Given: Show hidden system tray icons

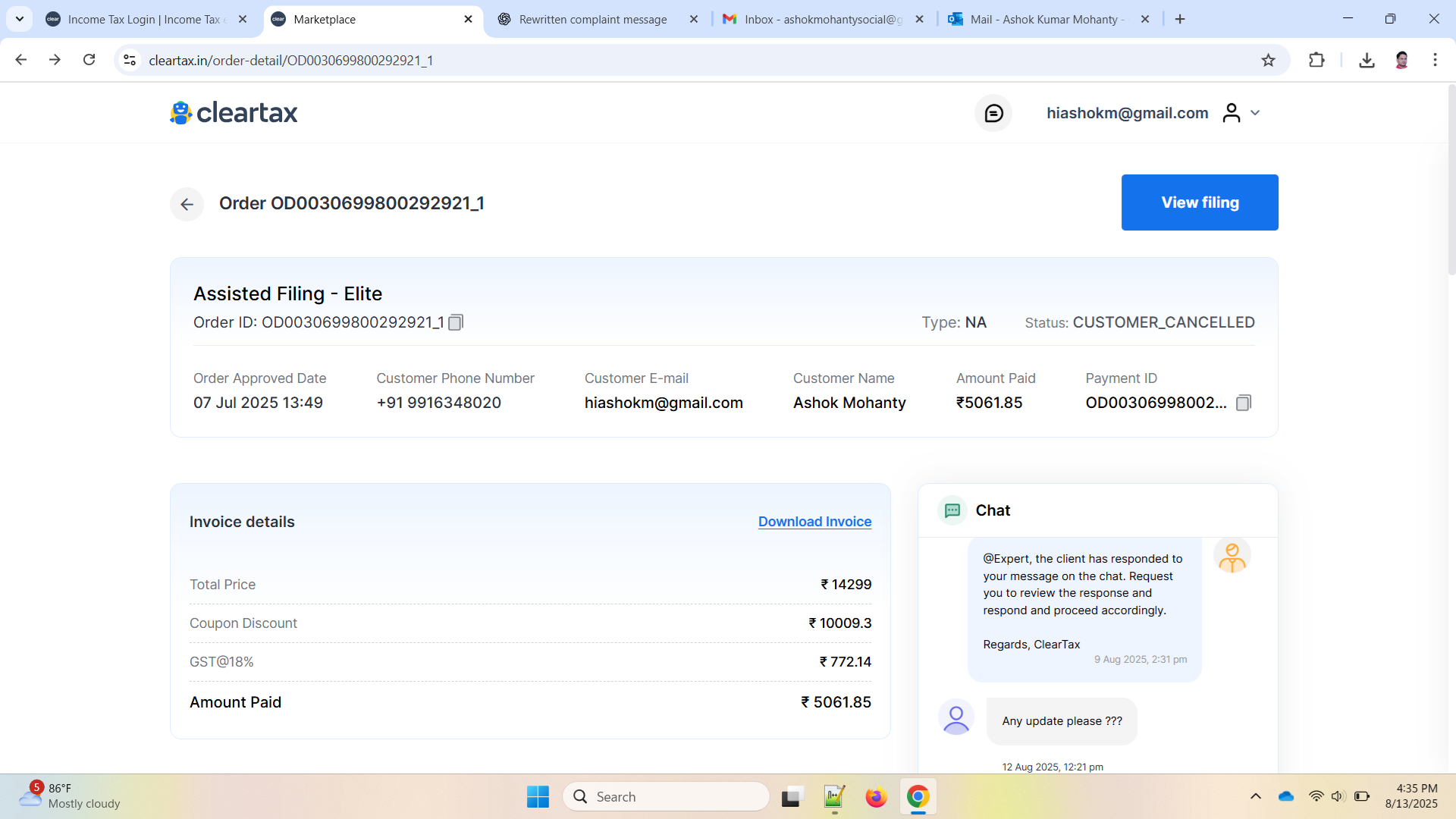Looking at the screenshot, I should (x=1256, y=796).
